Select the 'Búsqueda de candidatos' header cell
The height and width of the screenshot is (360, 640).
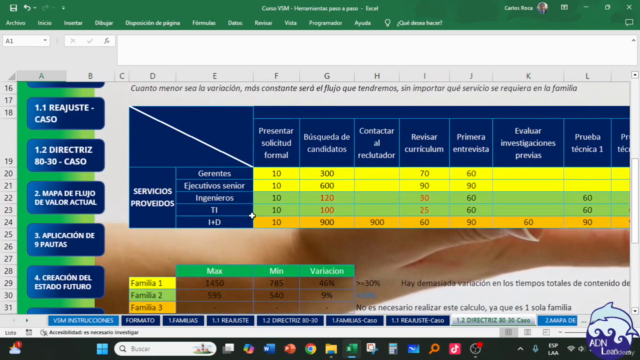[x=327, y=143]
